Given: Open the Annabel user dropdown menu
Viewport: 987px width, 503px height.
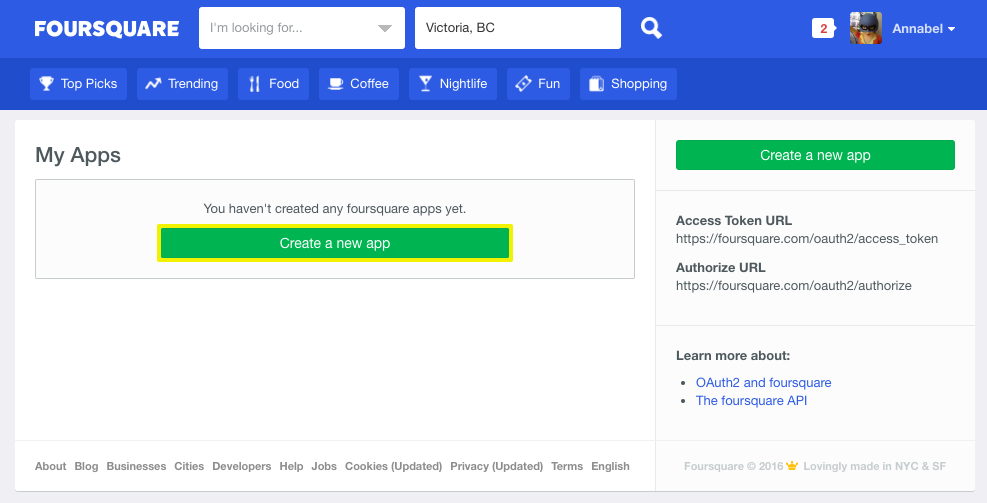Looking at the screenshot, I should 923,28.
